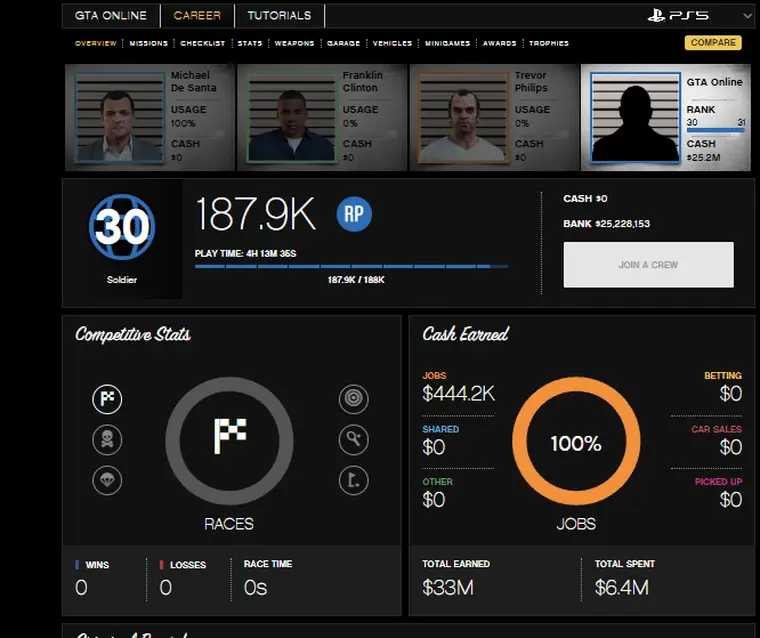This screenshot has width=760, height=638.
Task: Expand the PS5 platform dropdown
Action: click(747, 16)
